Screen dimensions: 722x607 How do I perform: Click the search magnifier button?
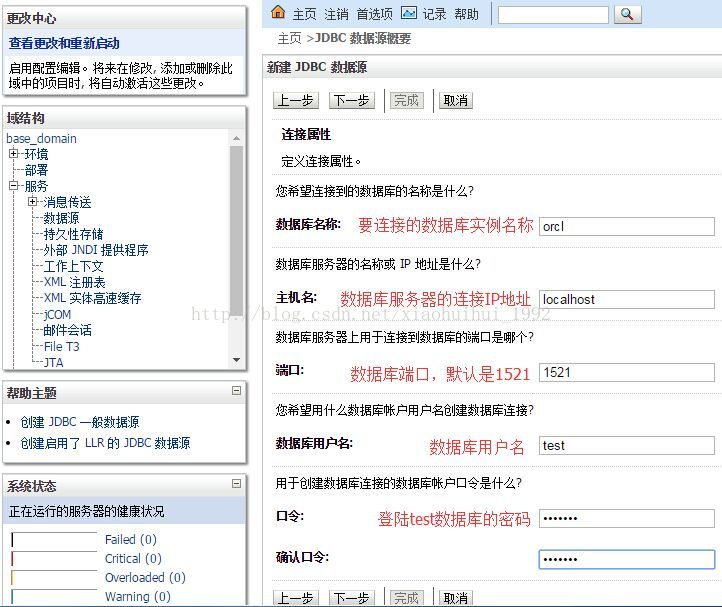click(x=627, y=15)
